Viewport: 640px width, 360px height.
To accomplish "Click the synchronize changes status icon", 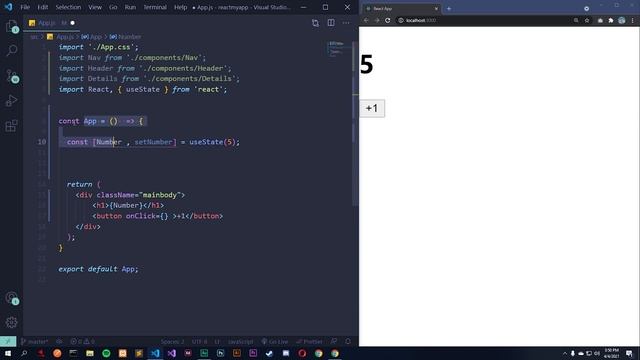I will pos(59,341).
